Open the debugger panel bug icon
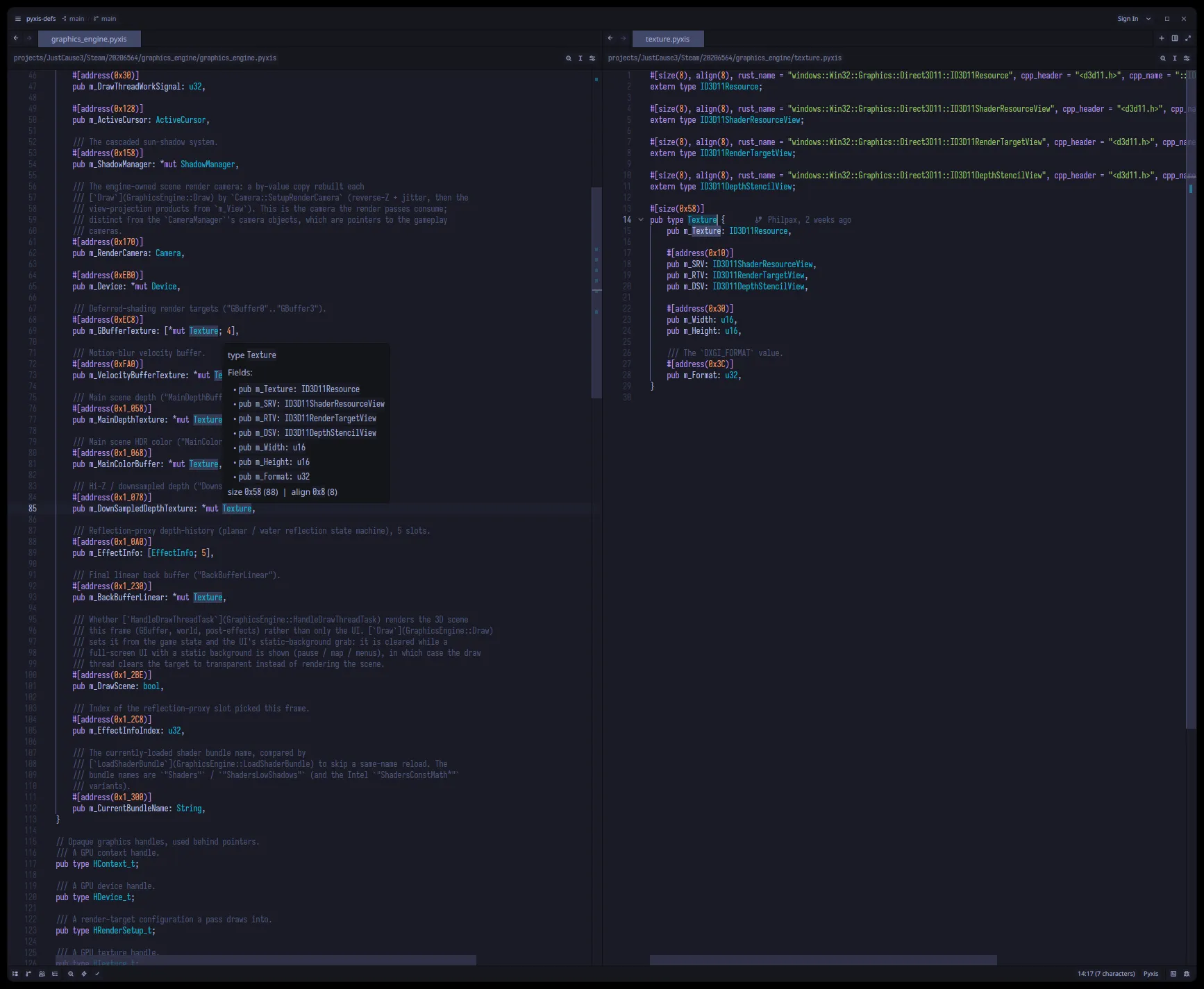 pyautogui.click(x=1187, y=974)
